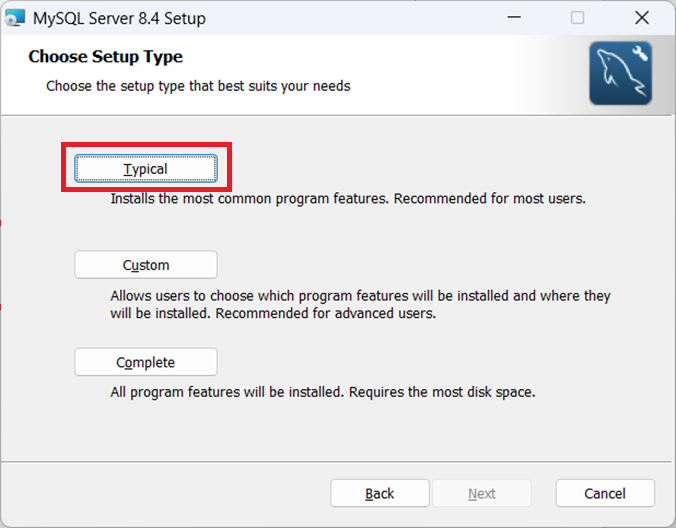
Task: Click the installer icon in the title bar
Action: [14, 18]
